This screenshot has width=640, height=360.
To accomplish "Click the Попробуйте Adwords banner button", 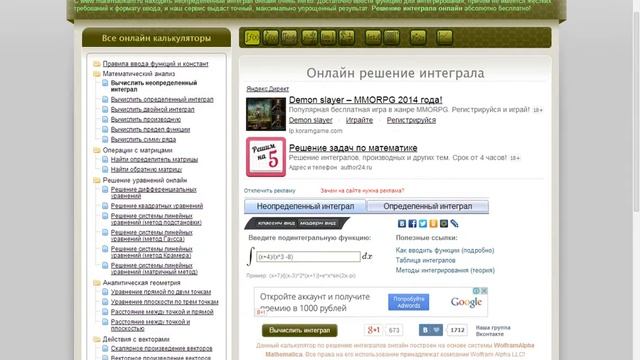I will [408, 302].
